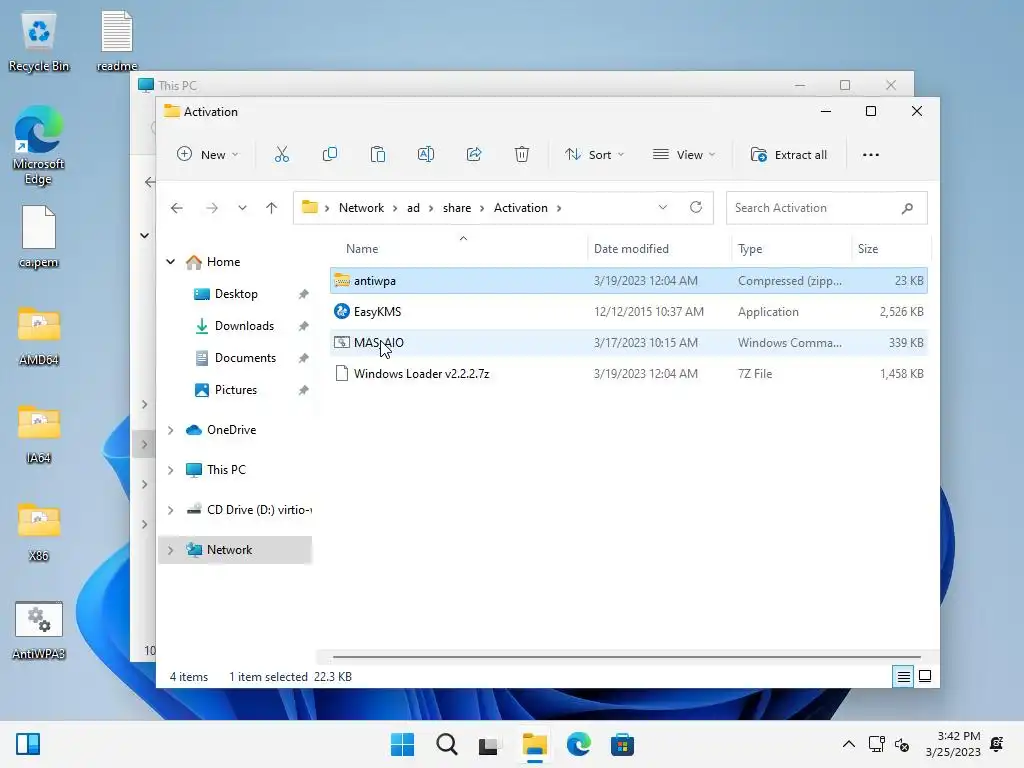
Task: Select the AntiWPA3 desktop icon
Action: (39, 631)
